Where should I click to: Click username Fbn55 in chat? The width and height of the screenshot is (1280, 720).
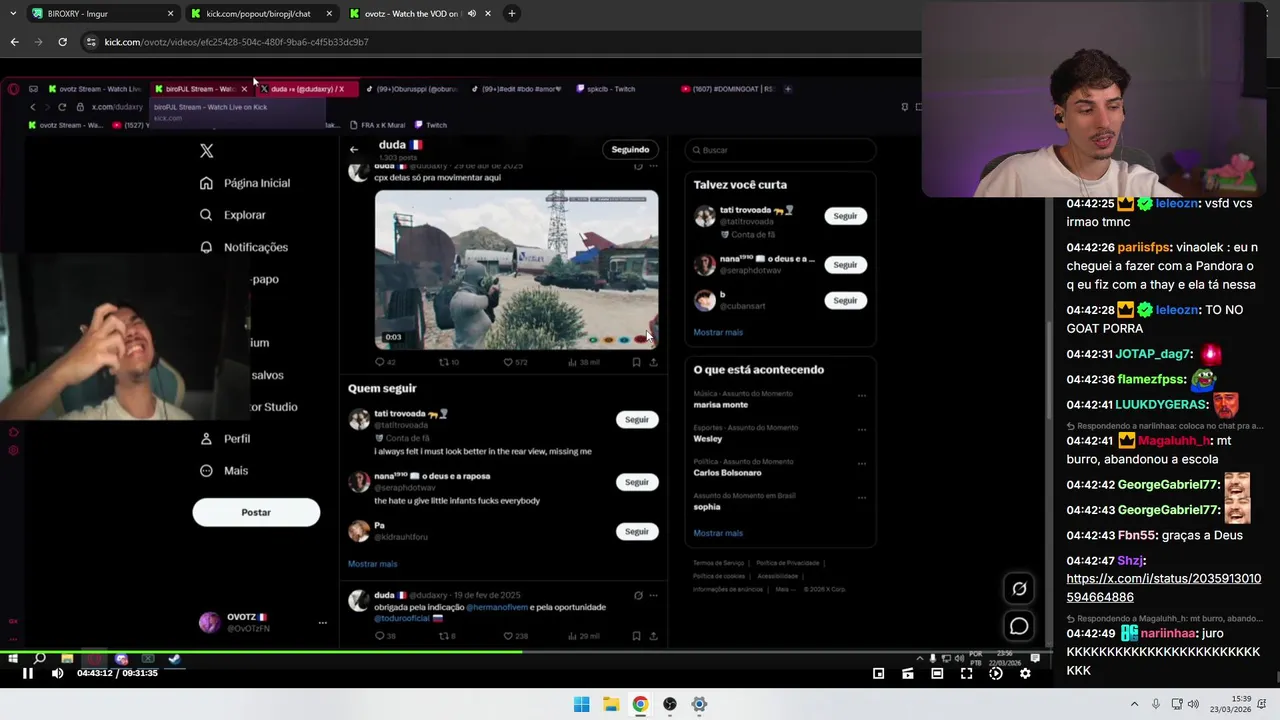(1136, 535)
